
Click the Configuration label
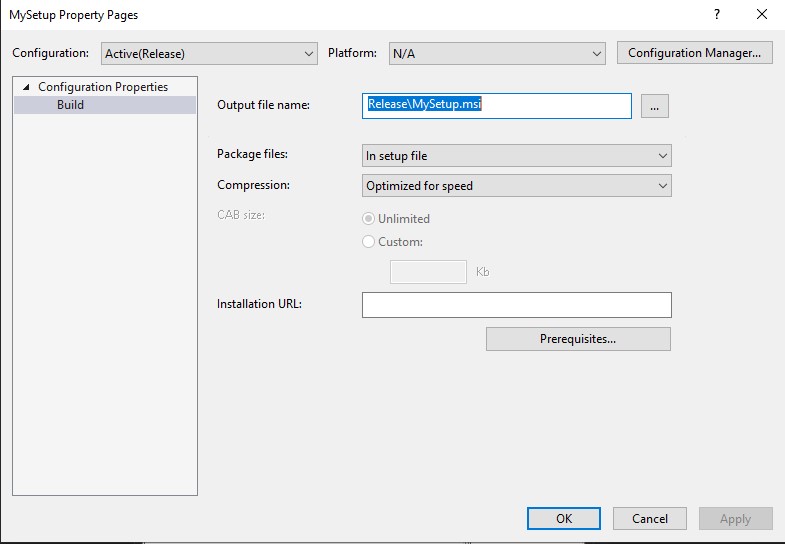coord(51,53)
